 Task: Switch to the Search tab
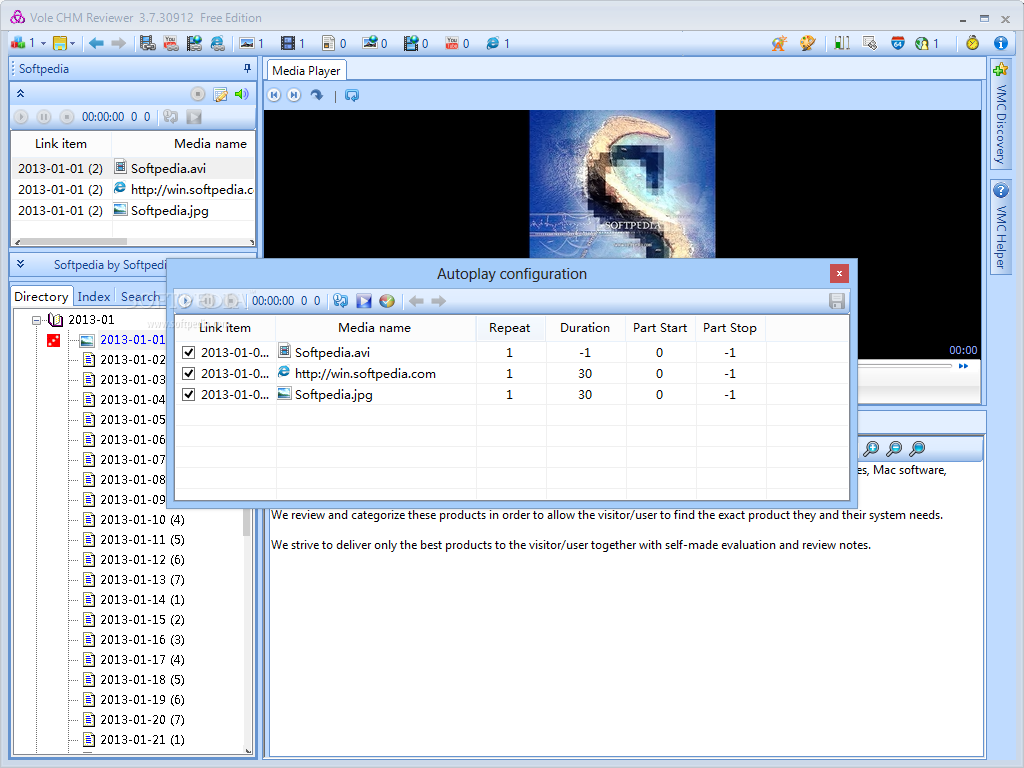pyautogui.click(x=140, y=296)
